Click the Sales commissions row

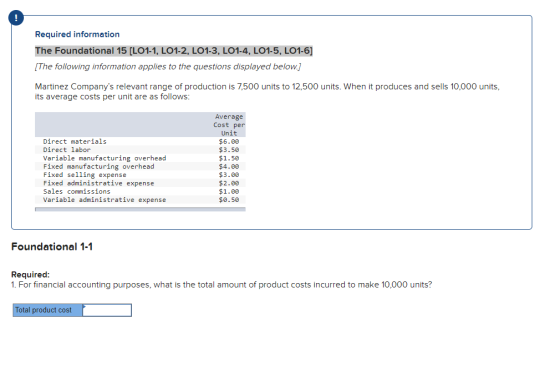click(x=140, y=191)
